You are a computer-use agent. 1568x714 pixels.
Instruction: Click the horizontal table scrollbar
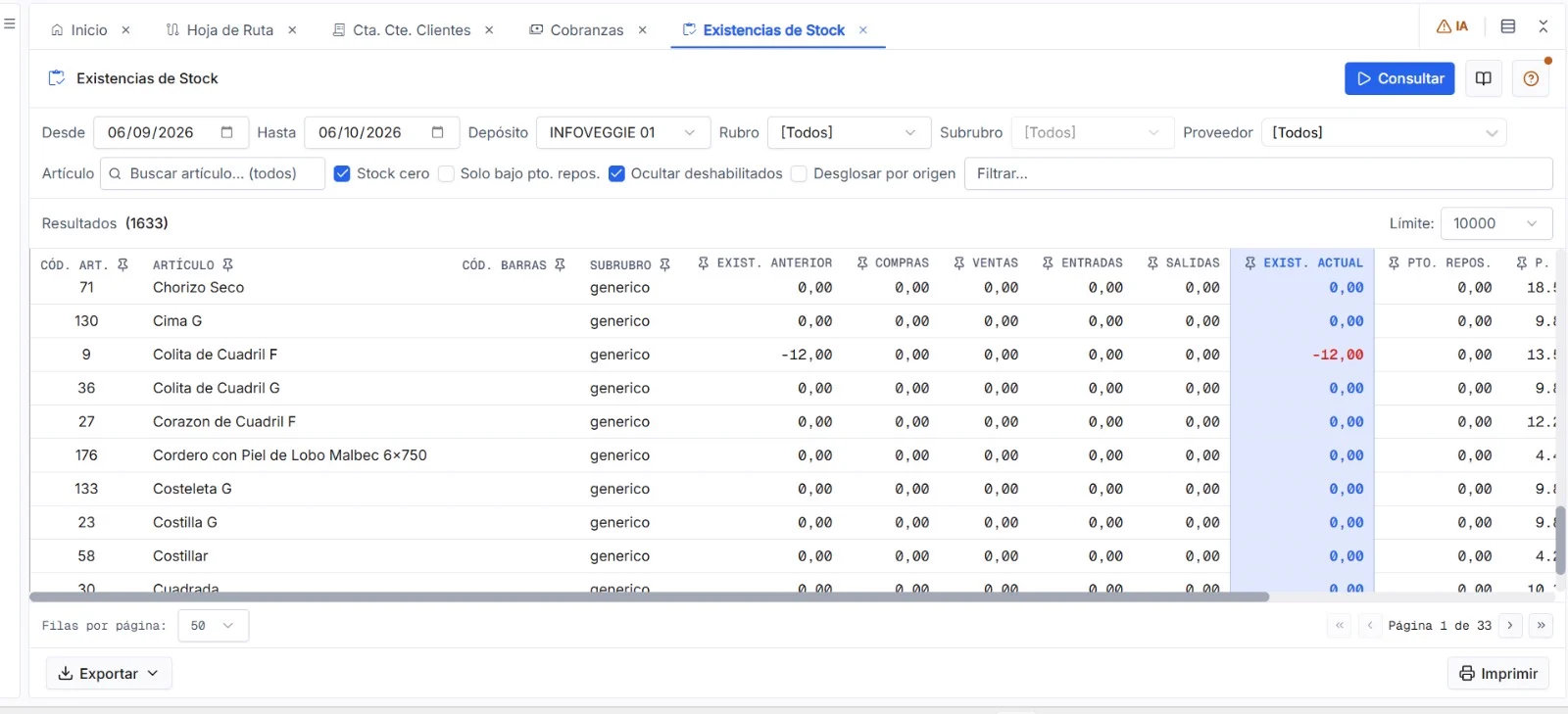point(649,596)
